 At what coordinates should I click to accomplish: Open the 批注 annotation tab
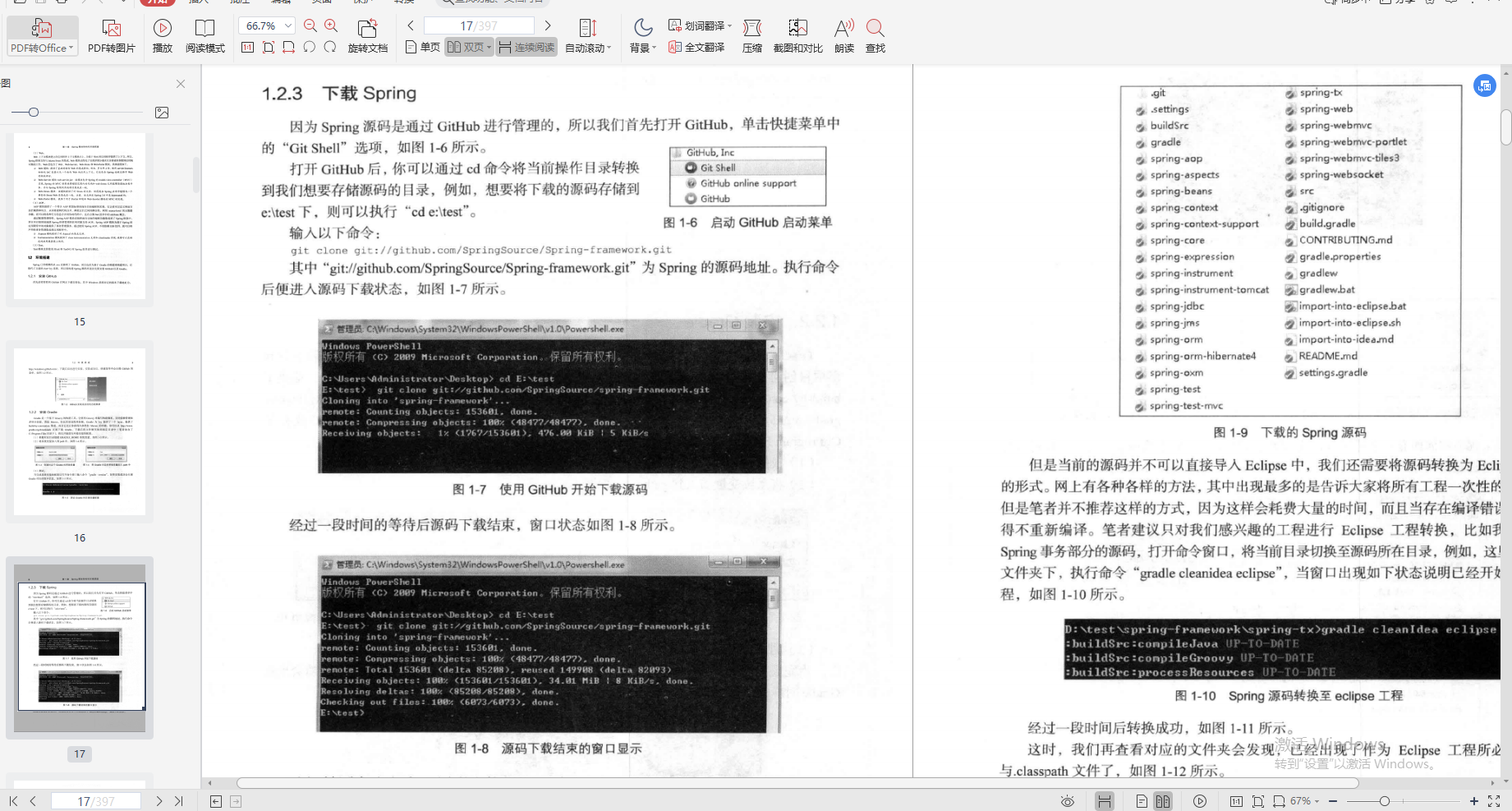pos(239,2)
